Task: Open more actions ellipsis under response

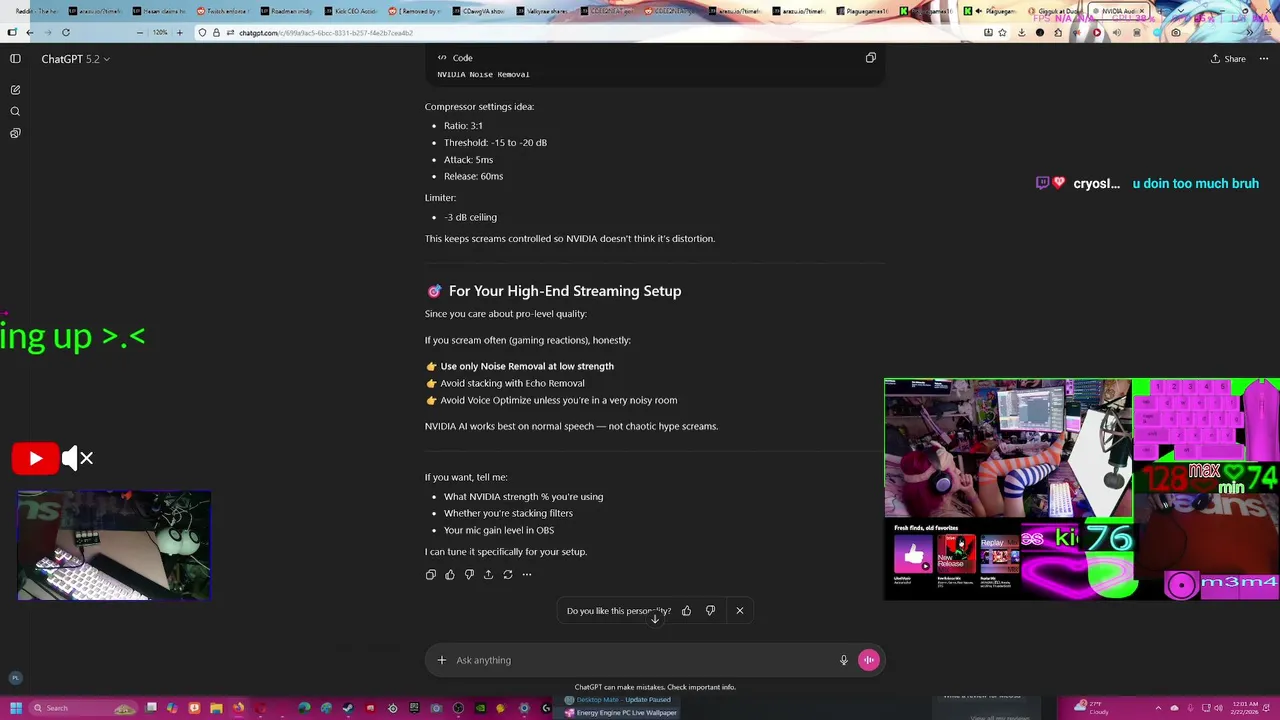Action: point(527,574)
